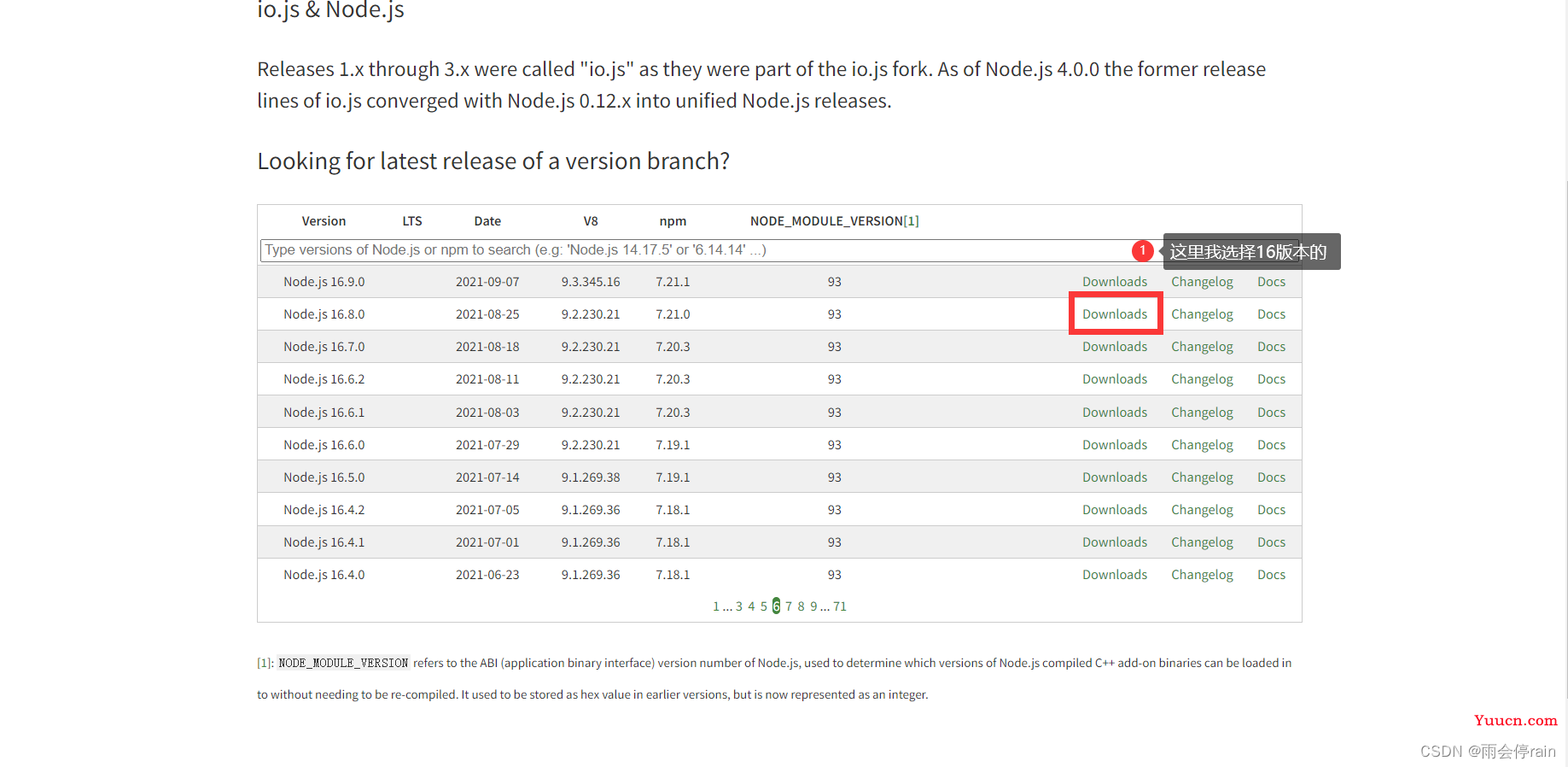1568x767 pixels.
Task: Select the Node.js 16.9.0 version cell
Action: click(x=324, y=282)
